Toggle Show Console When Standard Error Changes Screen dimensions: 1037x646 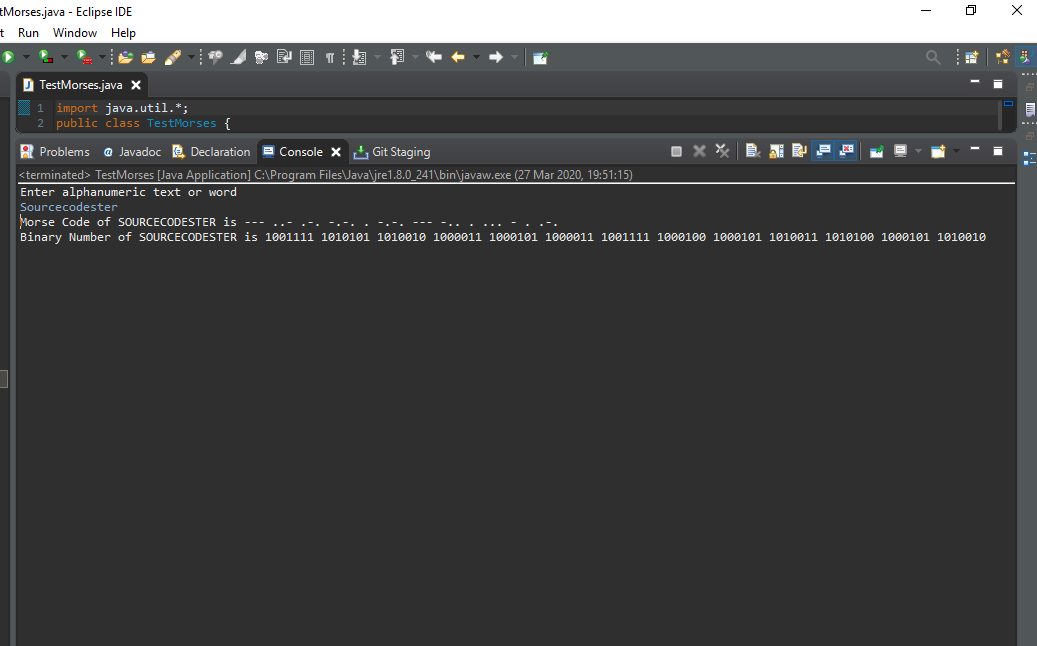(846, 150)
